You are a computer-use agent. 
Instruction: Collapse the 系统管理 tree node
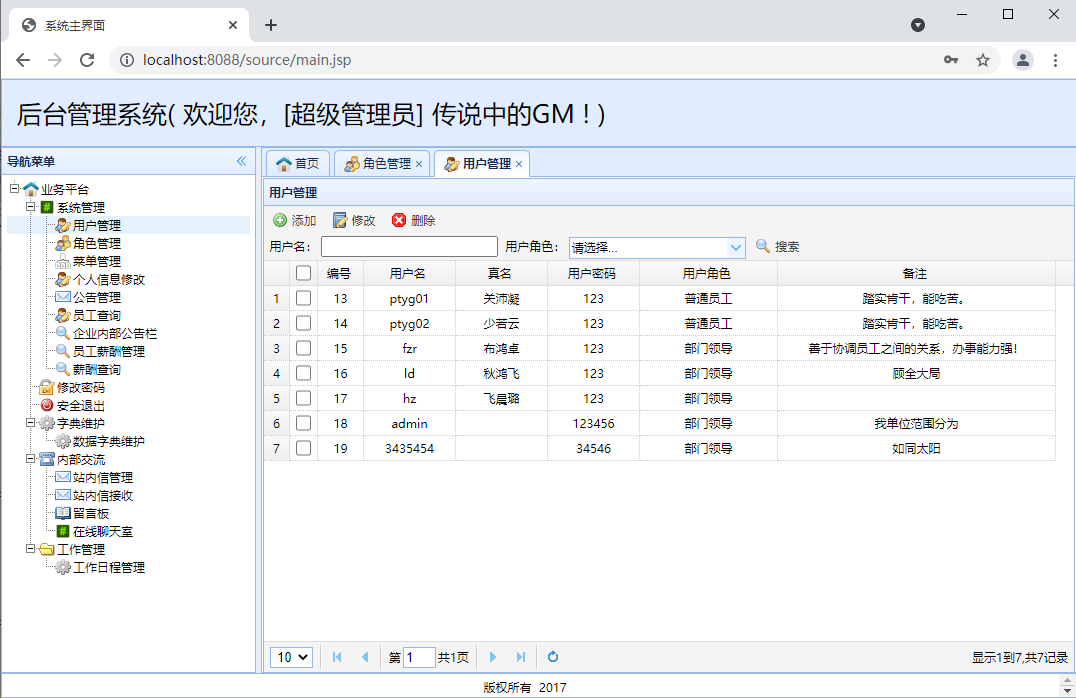(30, 207)
